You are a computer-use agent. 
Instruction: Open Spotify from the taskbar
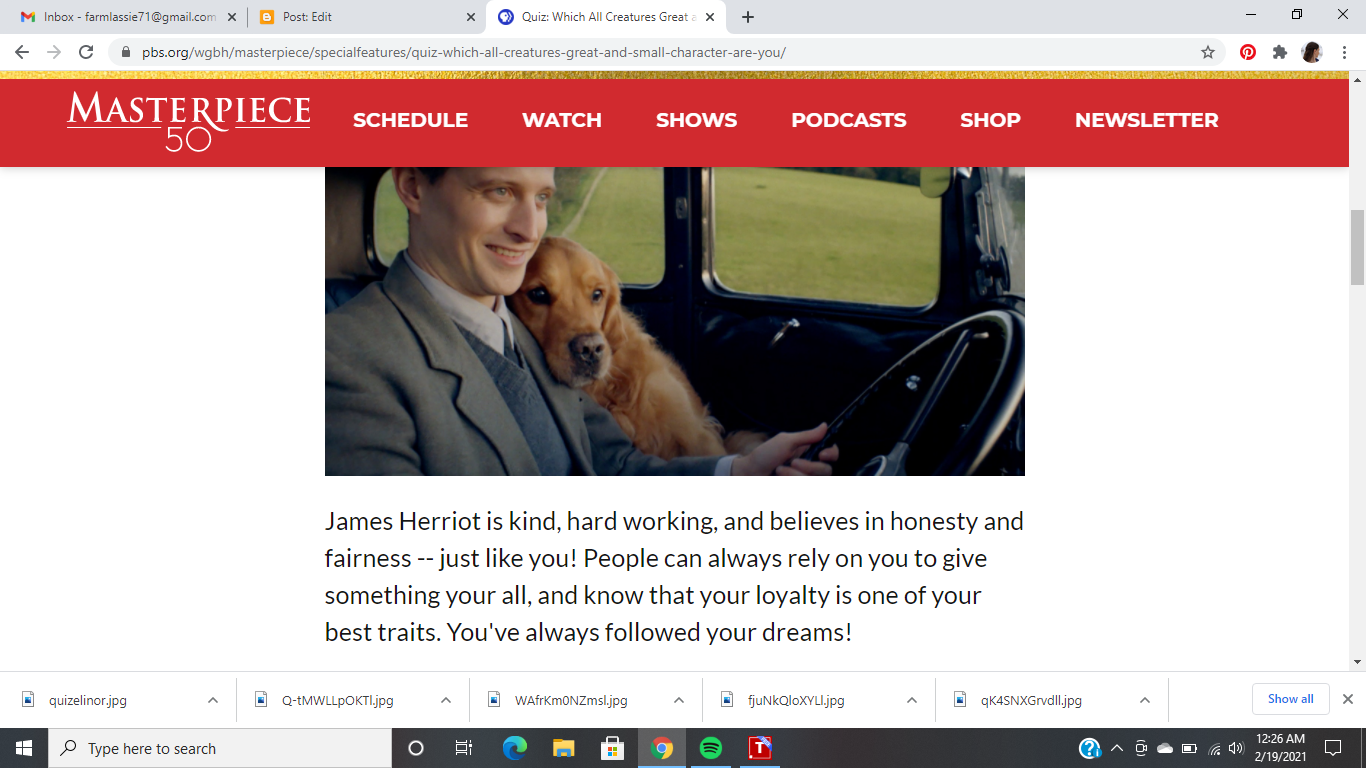tap(710, 748)
